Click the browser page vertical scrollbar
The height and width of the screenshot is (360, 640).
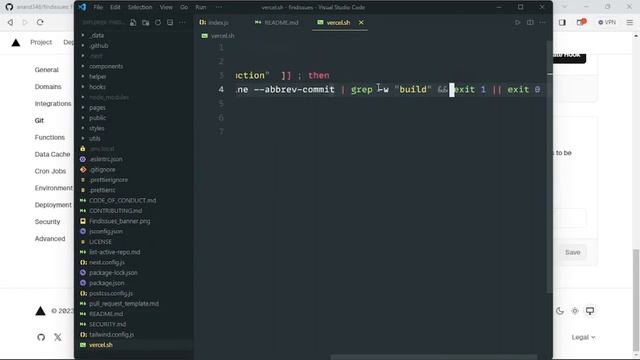pos(636,300)
